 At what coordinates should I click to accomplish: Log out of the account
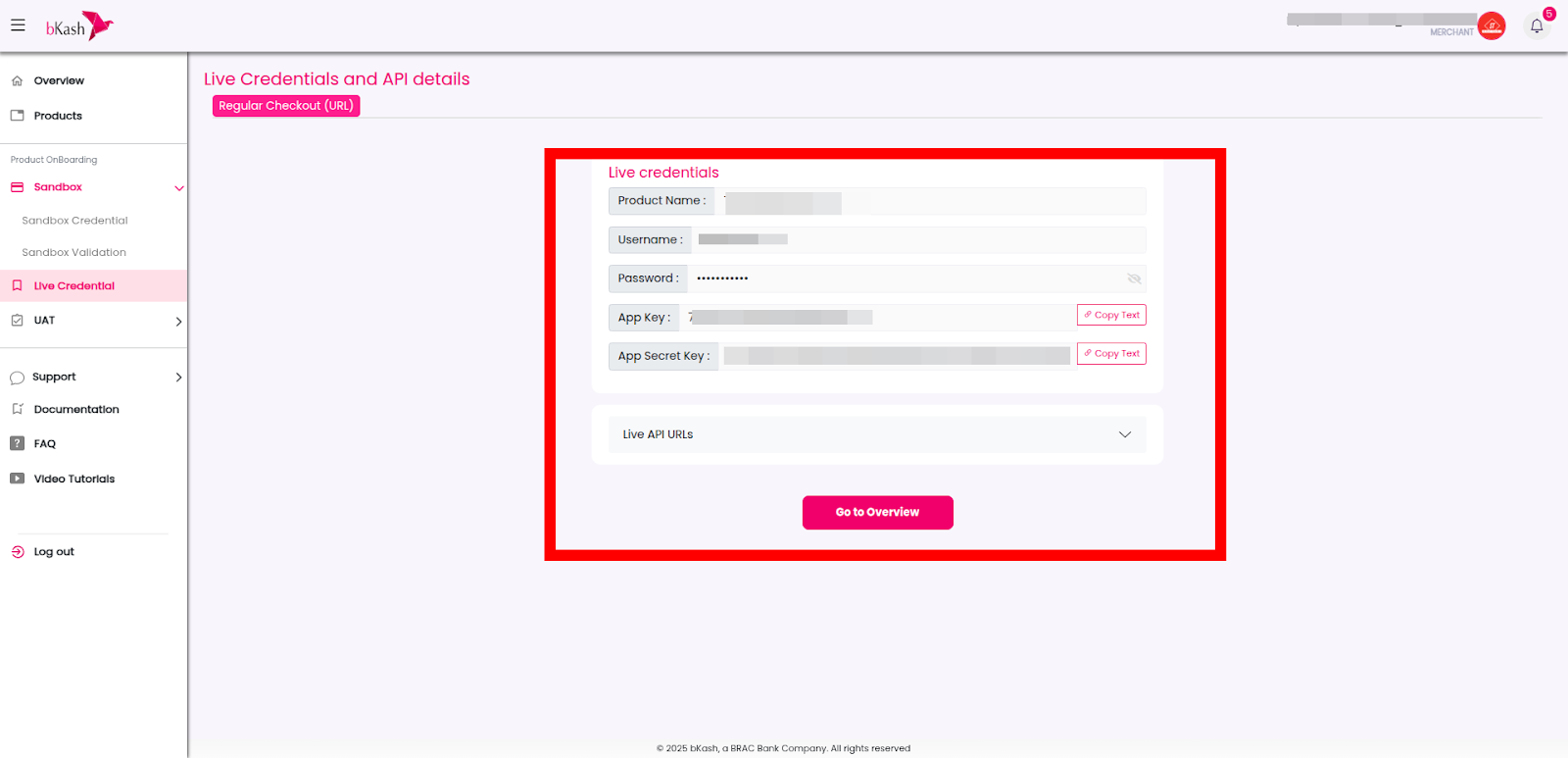point(54,552)
